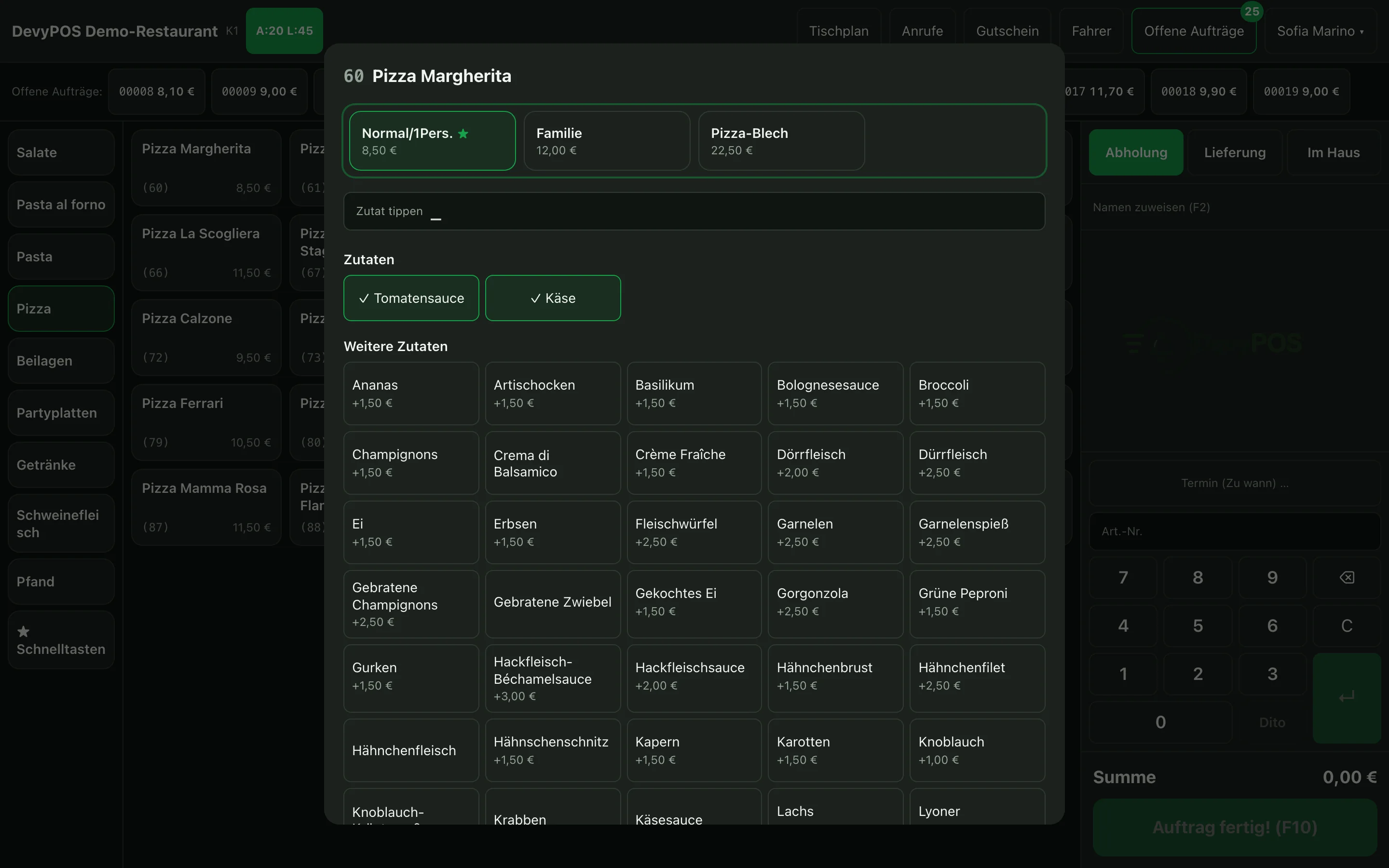Viewport: 1389px width, 868px height.
Task: Open order 00008 for 8,10 €
Action: [156, 91]
